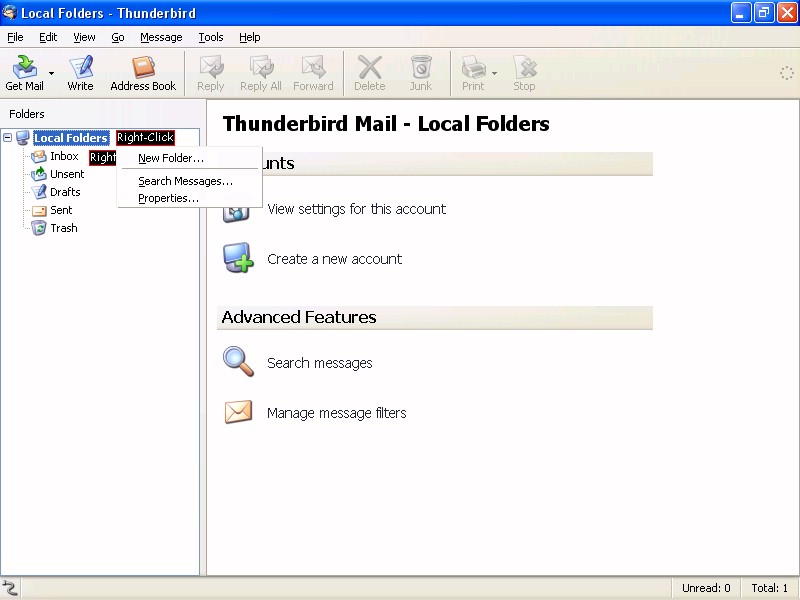
Task: Open the Search messages link
Action: coord(320,363)
